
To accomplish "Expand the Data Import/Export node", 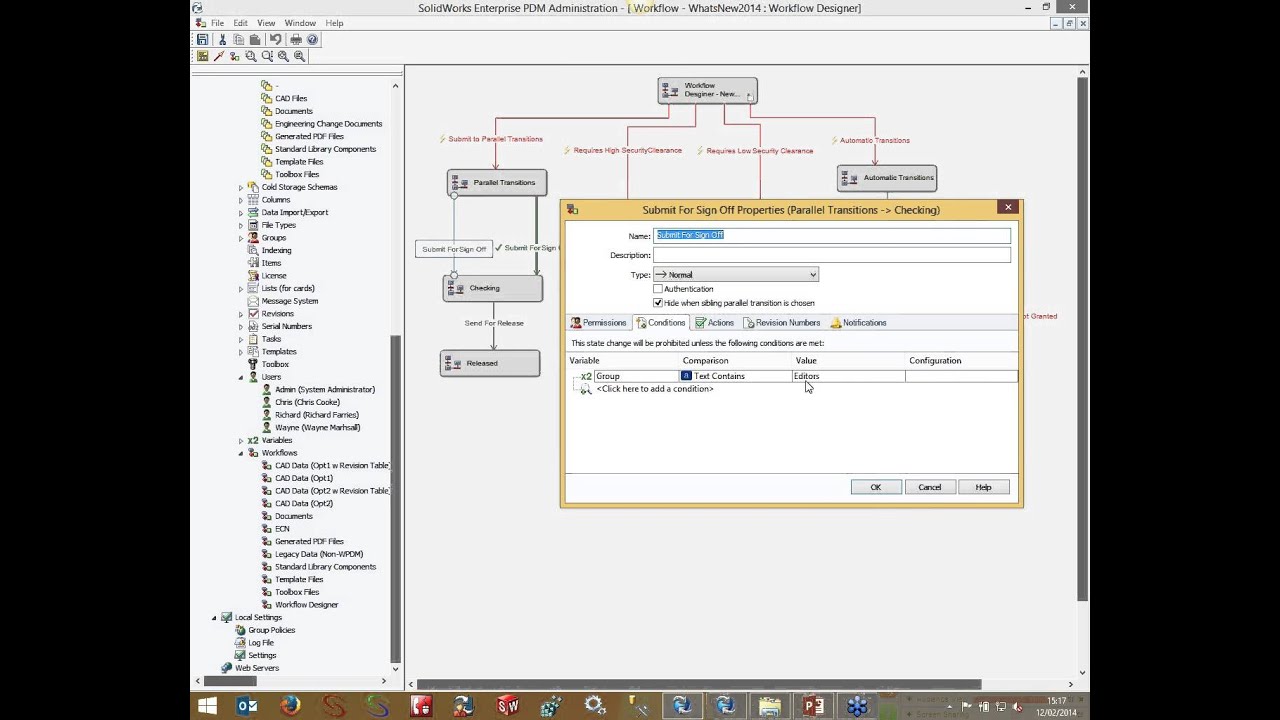I will click(x=241, y=213).
